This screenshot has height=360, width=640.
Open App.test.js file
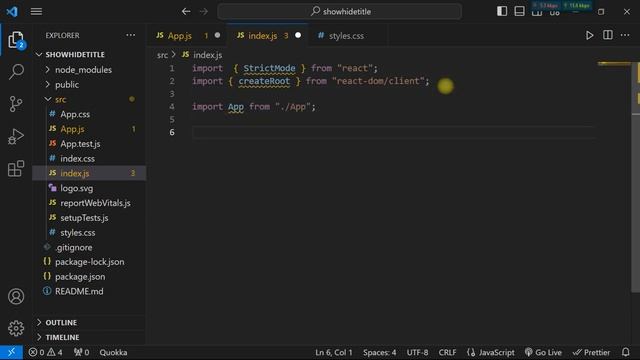coord(89,144)
